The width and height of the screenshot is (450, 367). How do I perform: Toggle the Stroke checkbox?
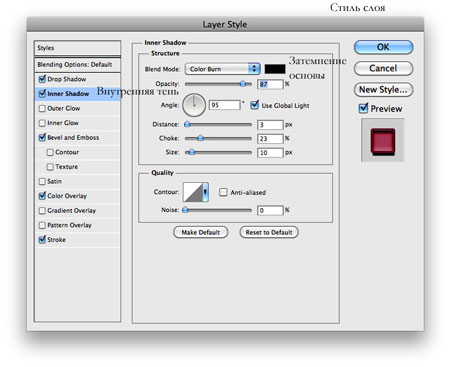point(42,240)
